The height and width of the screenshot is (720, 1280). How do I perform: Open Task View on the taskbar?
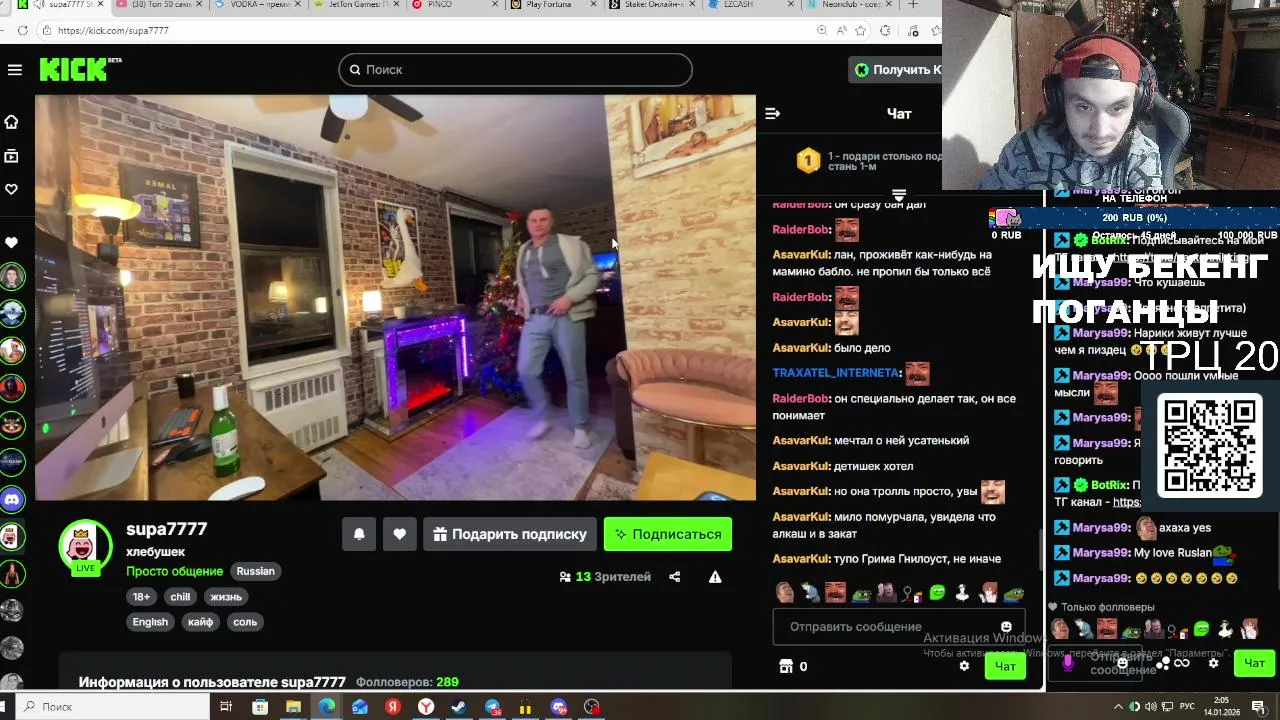226,707
